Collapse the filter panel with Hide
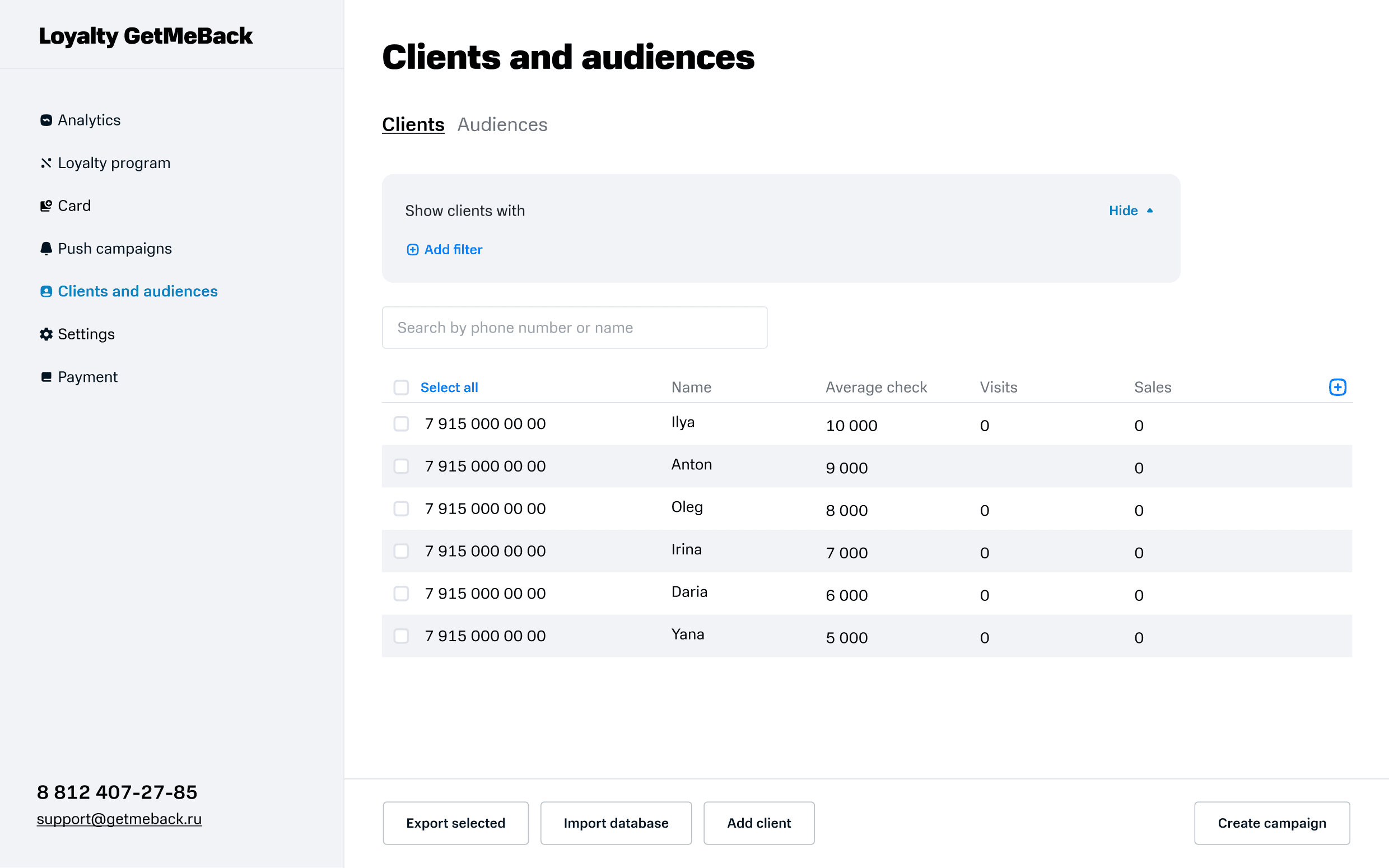Screen dimensions: 1389x868 click(x=1131, y=211)
